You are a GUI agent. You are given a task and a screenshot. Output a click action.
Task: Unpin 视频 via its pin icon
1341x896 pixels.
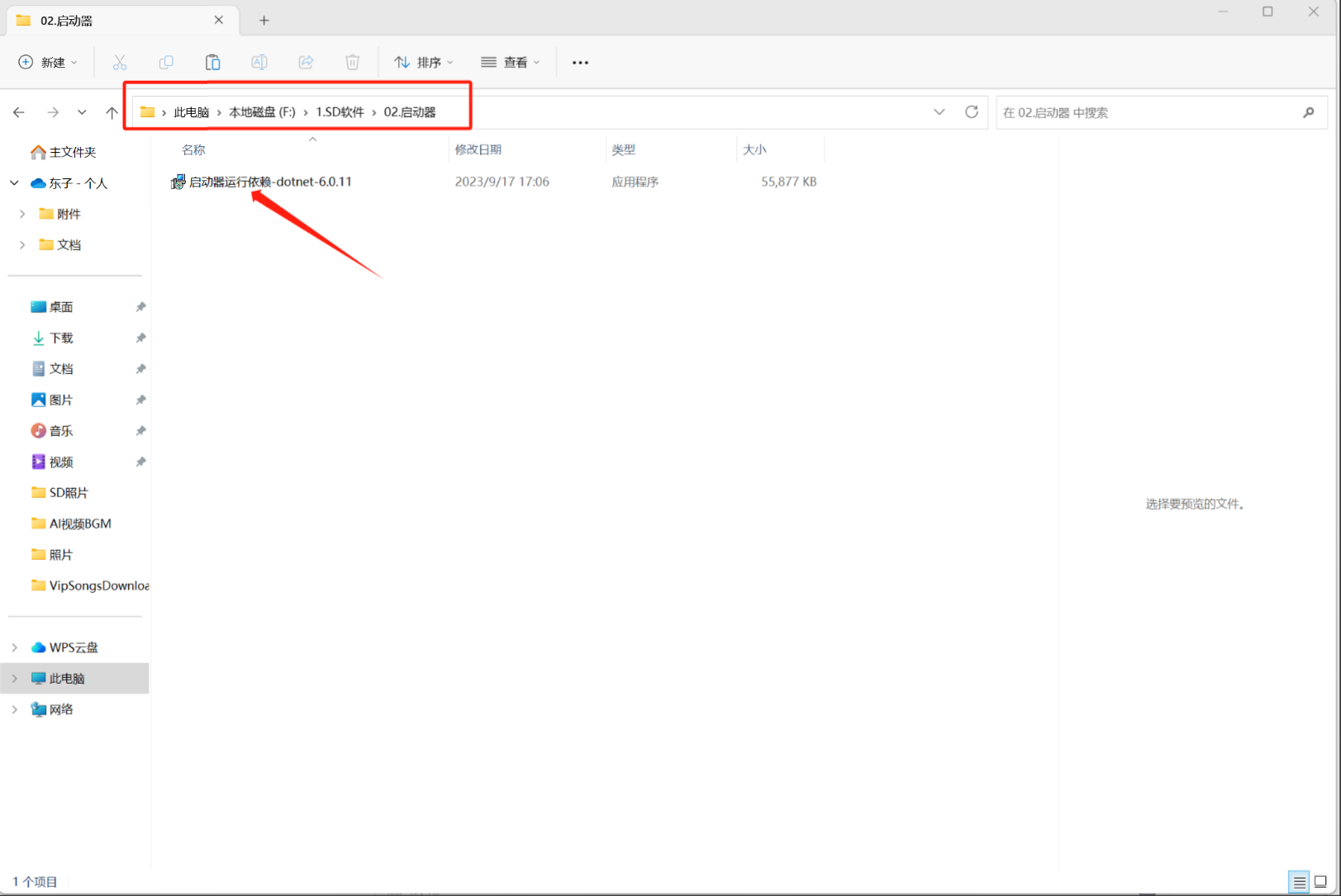[140, 462]
